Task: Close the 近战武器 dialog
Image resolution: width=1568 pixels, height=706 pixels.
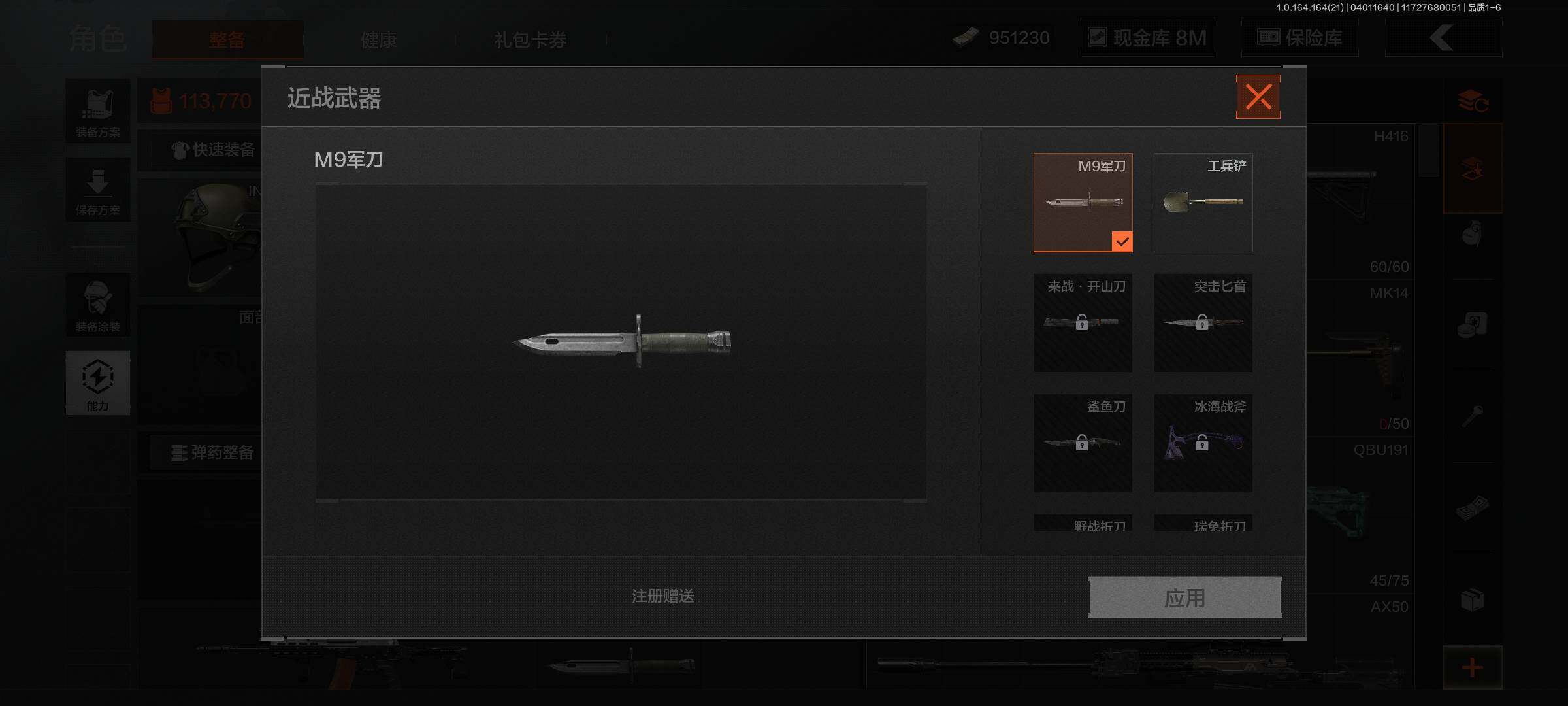Action: click(1258, 97)
